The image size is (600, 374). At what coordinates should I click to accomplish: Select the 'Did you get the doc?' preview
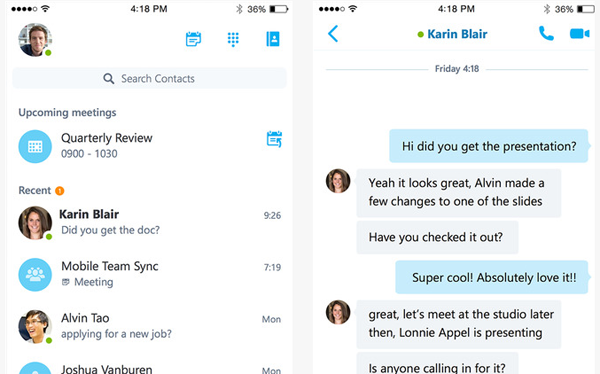coord(111,230)
